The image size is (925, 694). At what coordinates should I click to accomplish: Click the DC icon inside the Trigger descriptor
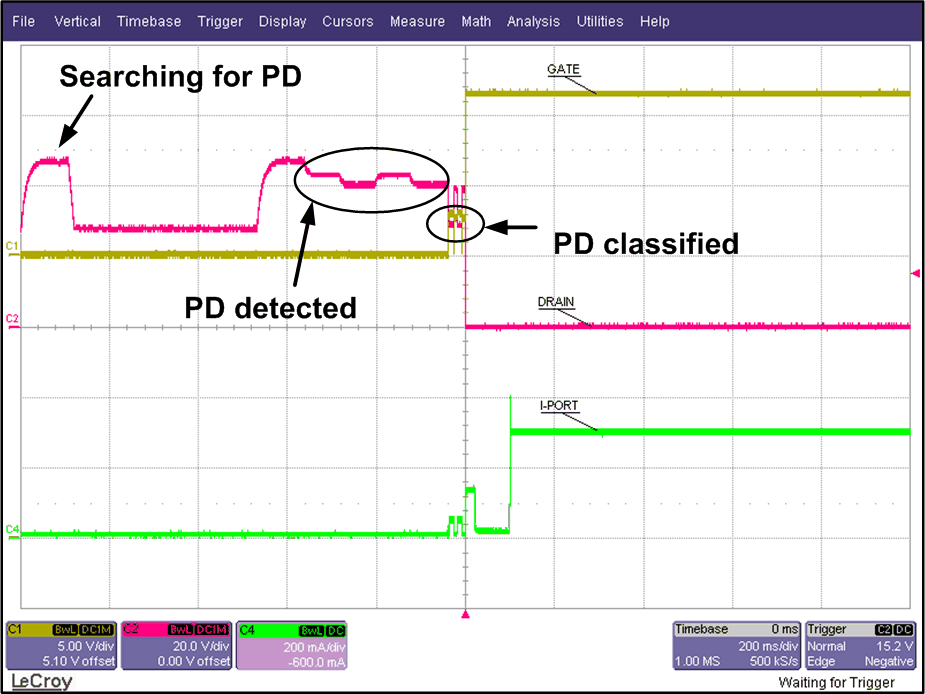click(x=903, y=629)
